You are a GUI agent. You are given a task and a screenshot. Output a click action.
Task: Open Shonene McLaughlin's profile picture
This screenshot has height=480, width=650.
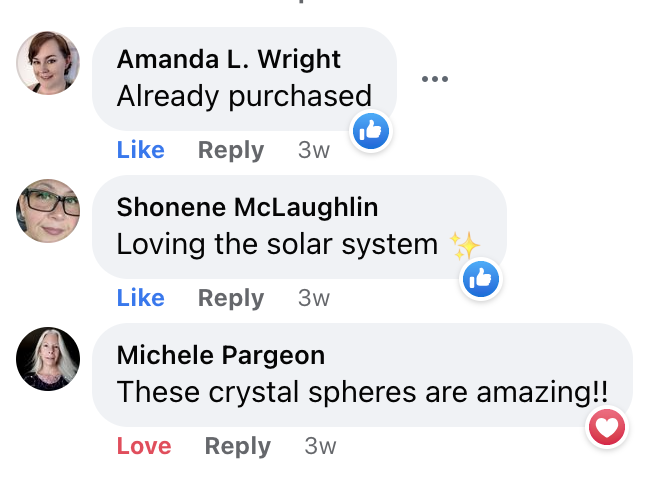click(x=48, y=211)
